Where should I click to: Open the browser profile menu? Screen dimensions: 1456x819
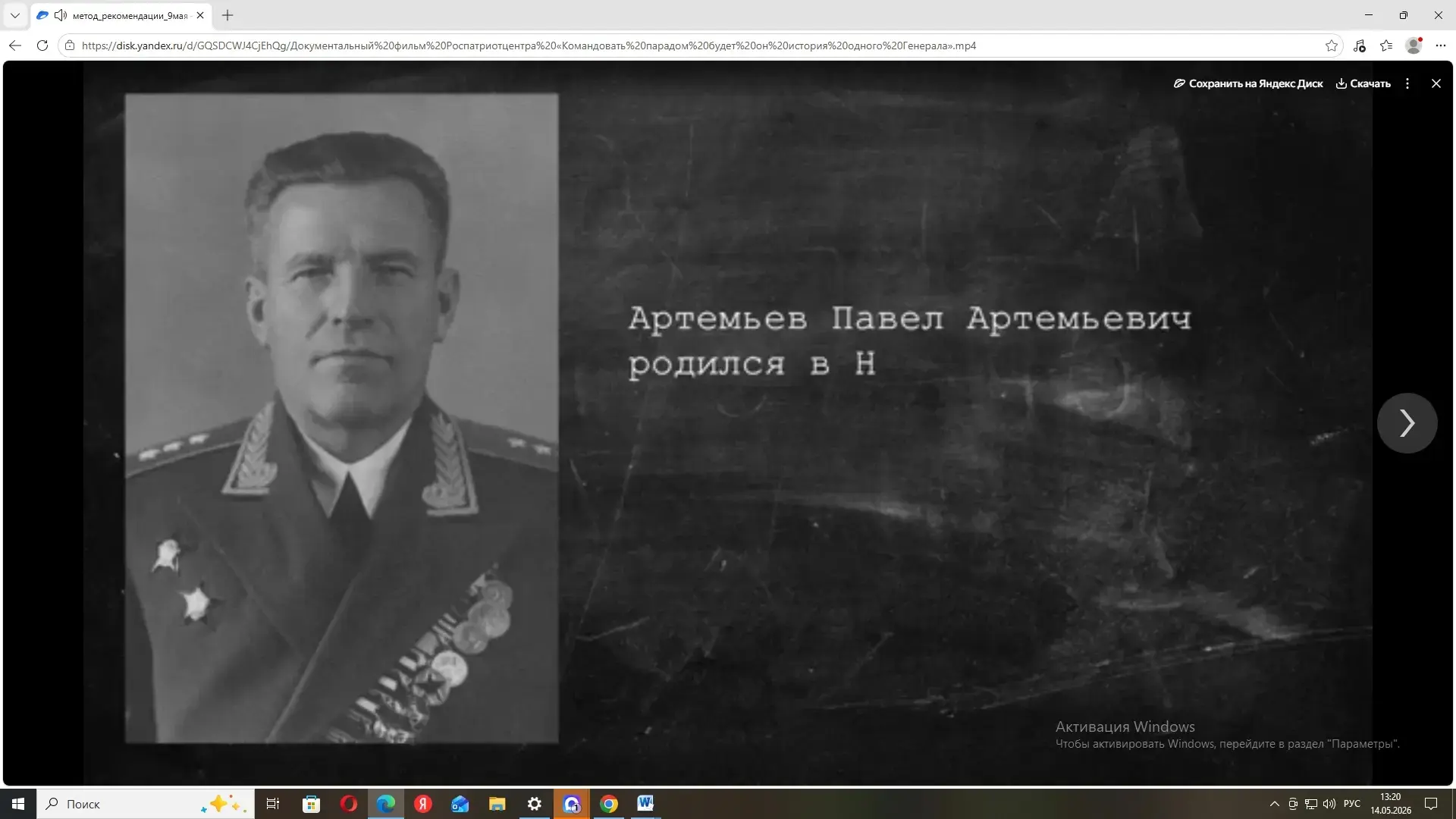[x=1414, y=45]
